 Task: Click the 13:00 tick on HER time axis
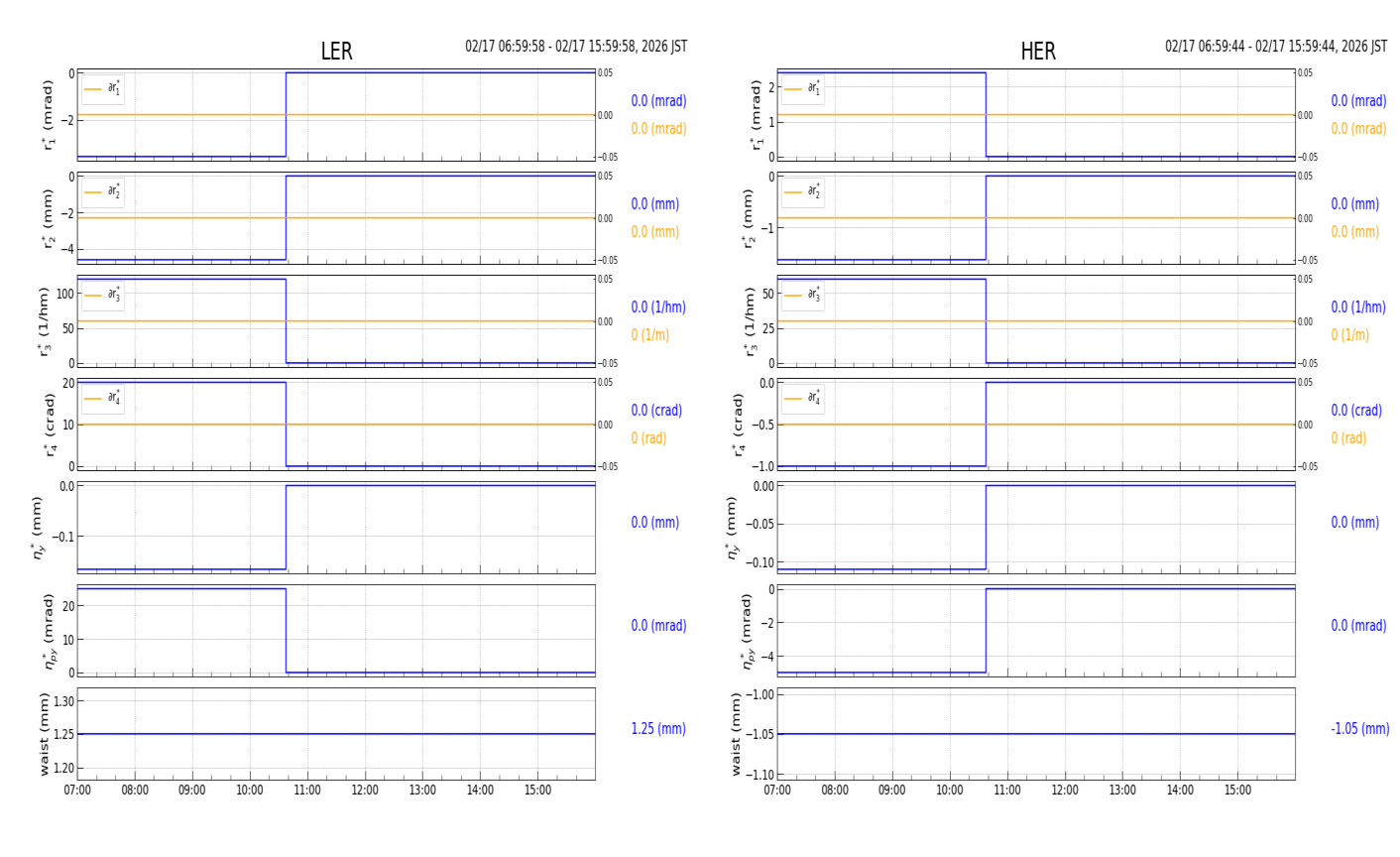pyautogui.click(x=1122, y=791)
